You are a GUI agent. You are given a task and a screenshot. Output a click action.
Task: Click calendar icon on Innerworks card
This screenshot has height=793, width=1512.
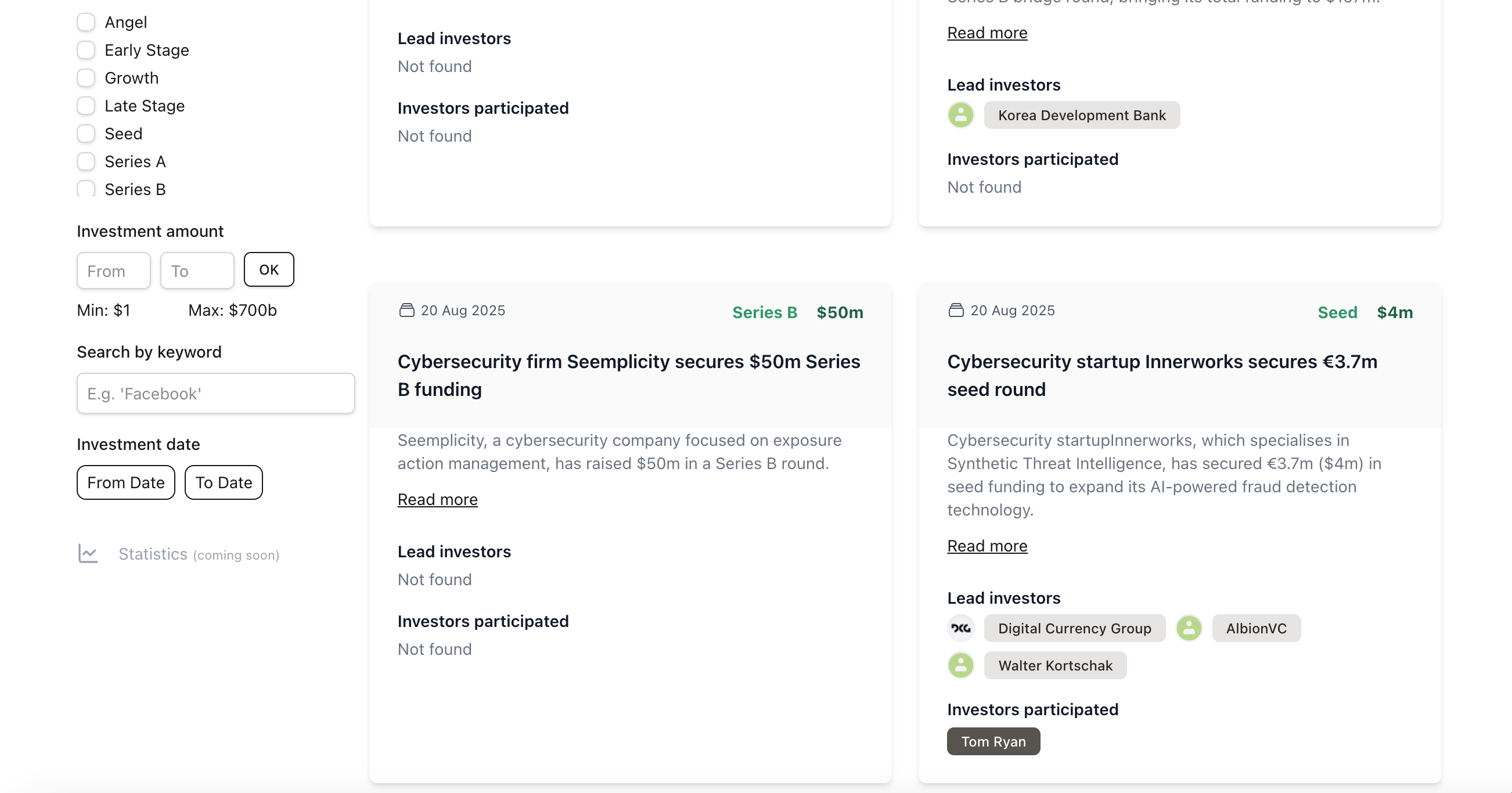[956, 310]
